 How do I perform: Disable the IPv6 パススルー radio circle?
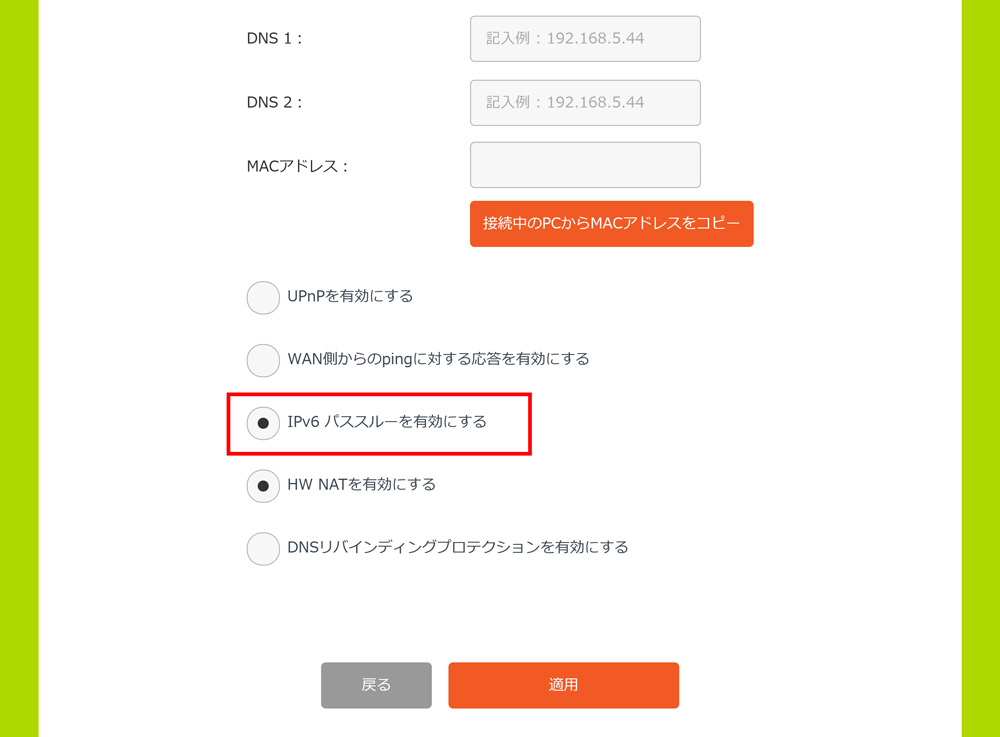263,423
